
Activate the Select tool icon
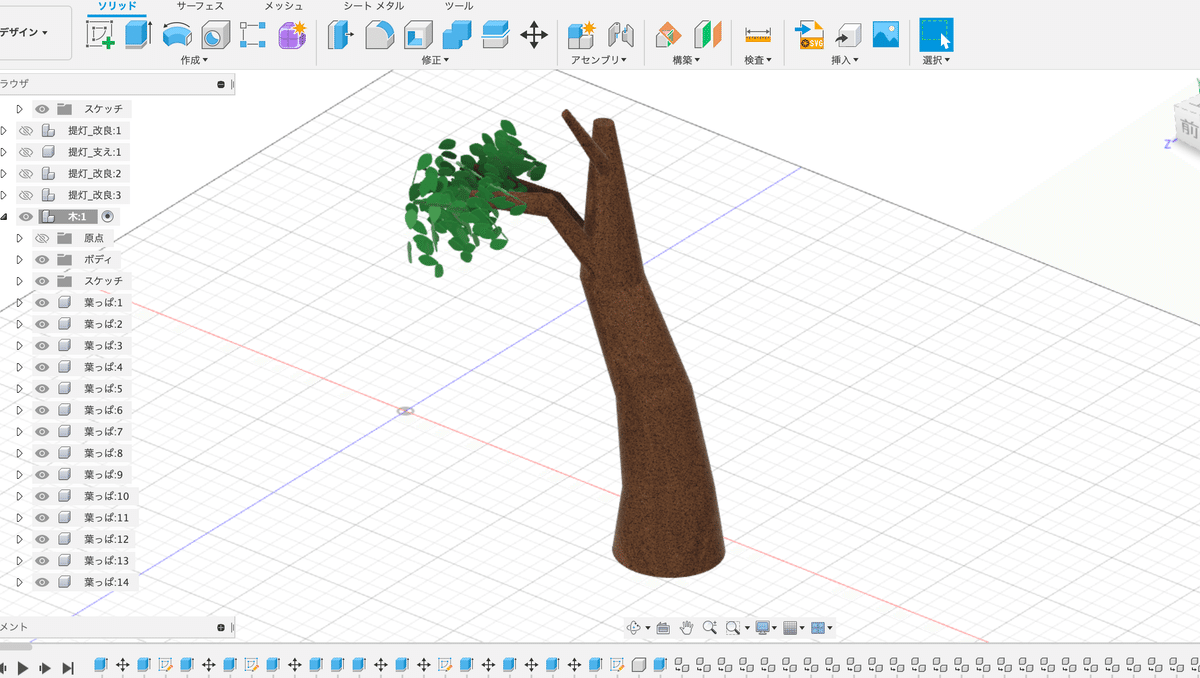[936, 35]
